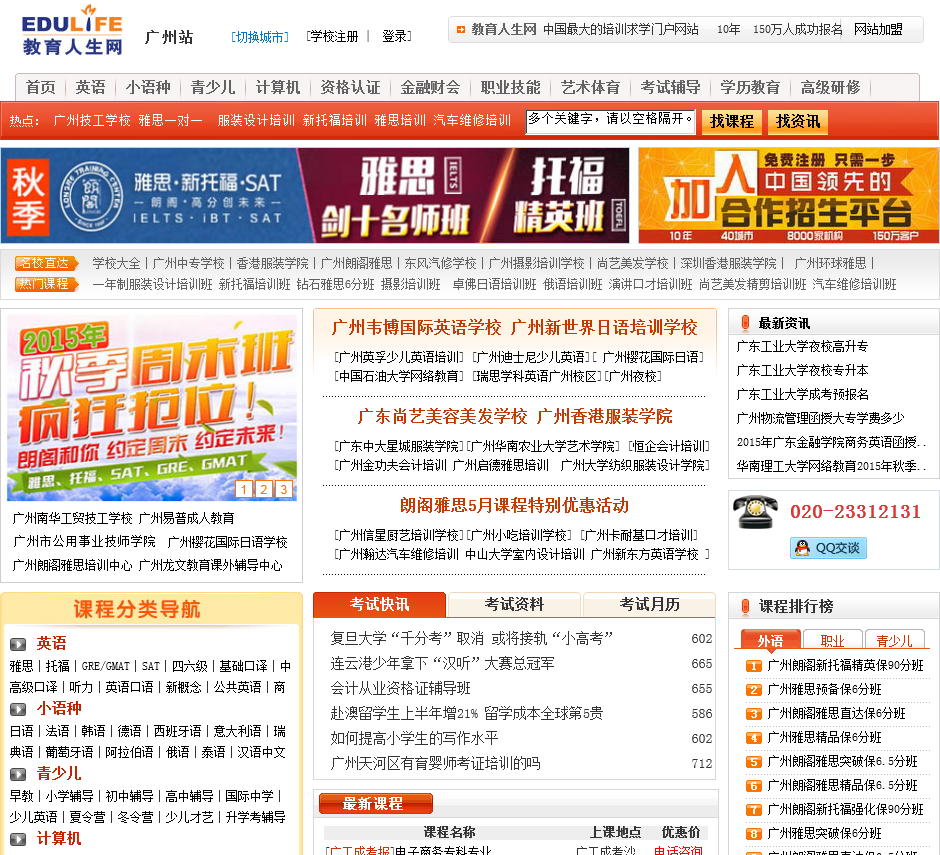The height and width of the screenshot is (855, 940).
Task: Open 学校大全 in 名校直达 row
Action: click(x=116, y=263)
